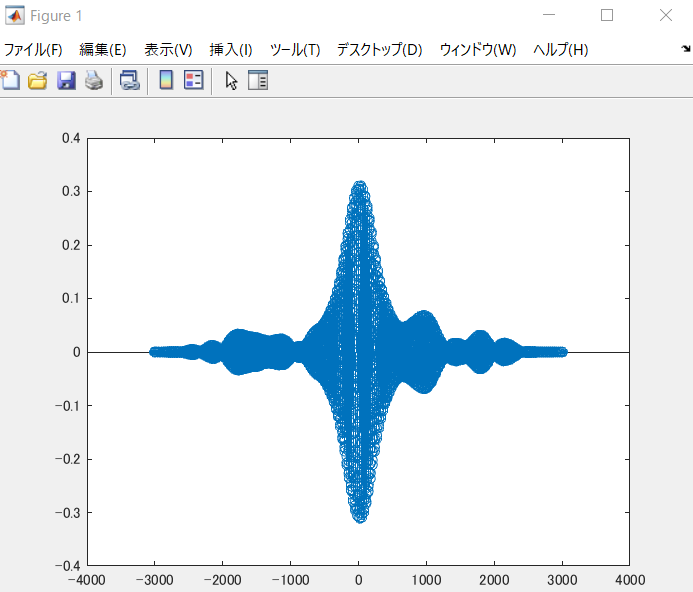Click the New Figure toolbar icon
Image resolution: width=693 pixels, height=592 pixels.
coord(10,80)
